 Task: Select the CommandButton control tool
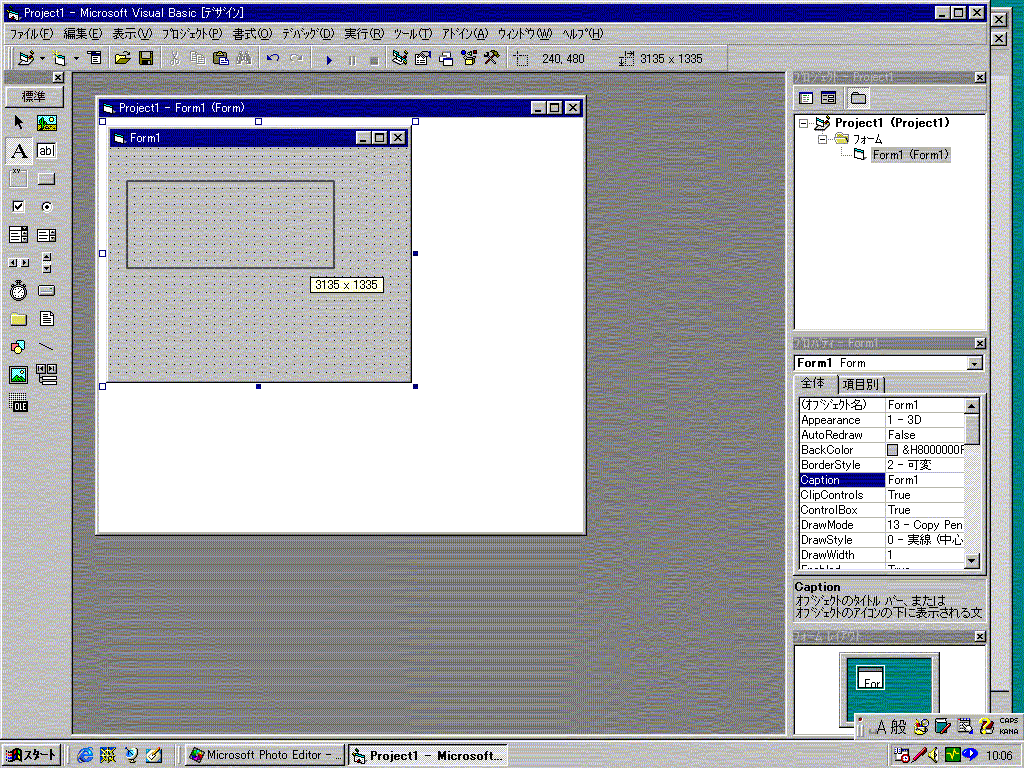tap(46, 178)
